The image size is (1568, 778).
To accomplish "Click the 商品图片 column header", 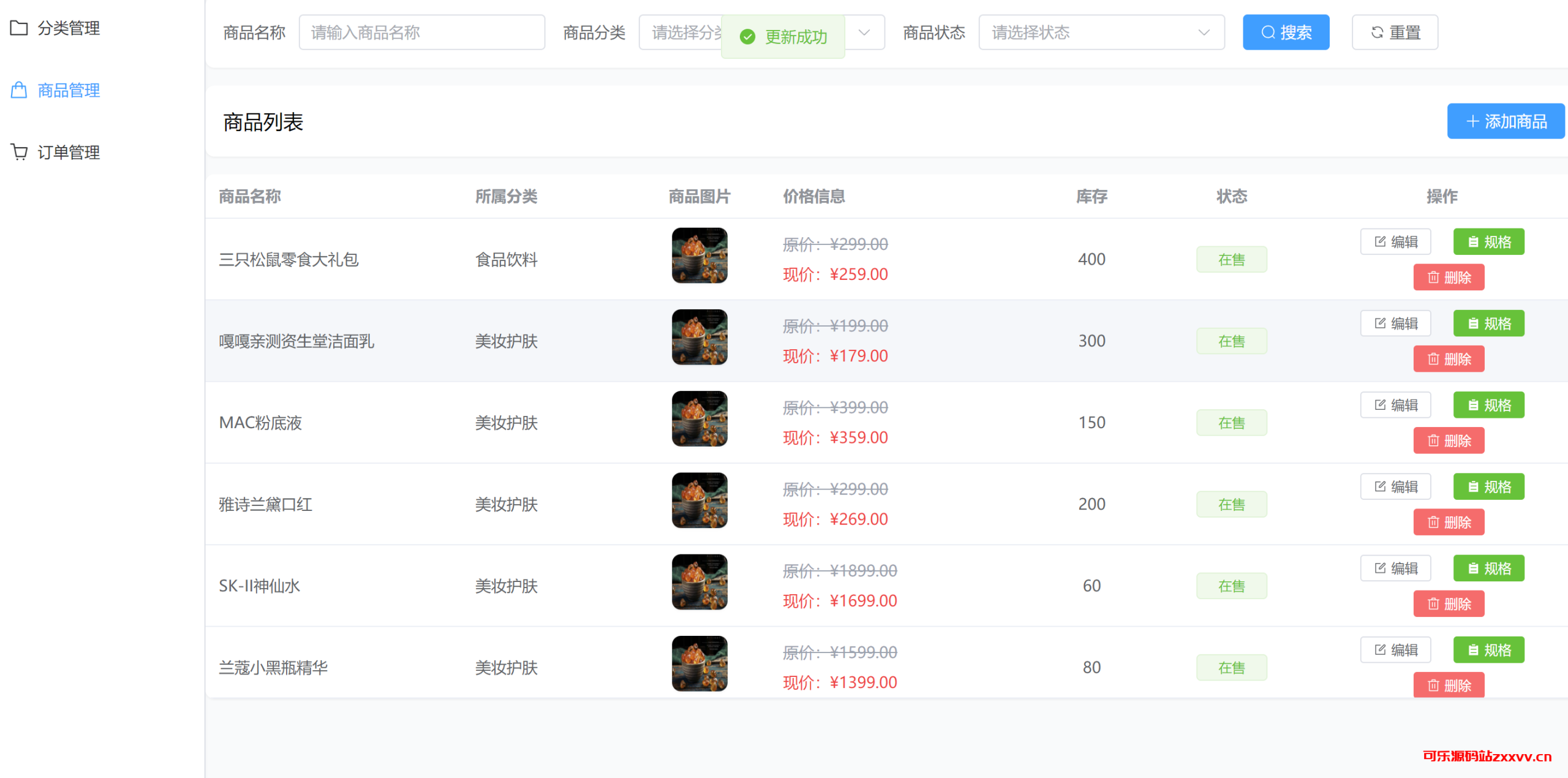I will pos(699,197).
